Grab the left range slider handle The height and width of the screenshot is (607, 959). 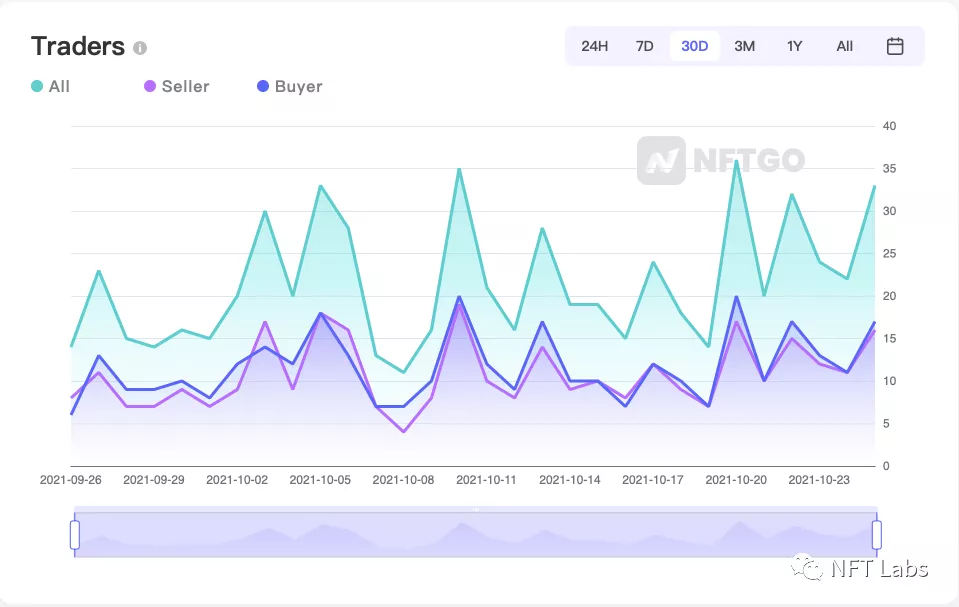(75, 534)
